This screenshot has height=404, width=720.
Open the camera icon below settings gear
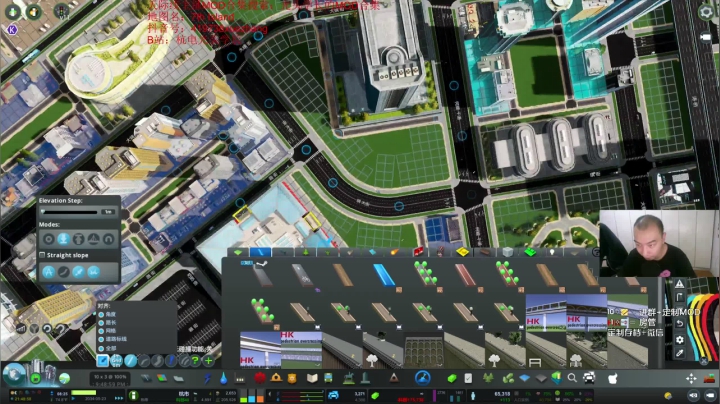707,37
